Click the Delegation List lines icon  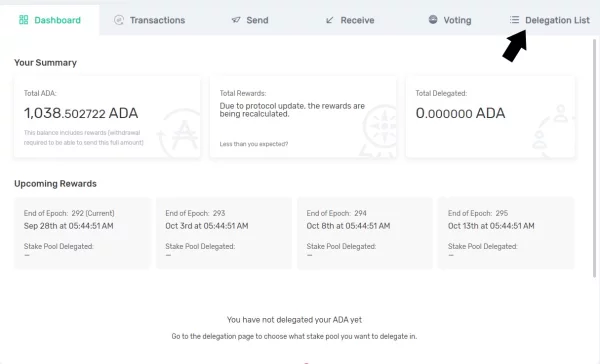coord(514,20)
